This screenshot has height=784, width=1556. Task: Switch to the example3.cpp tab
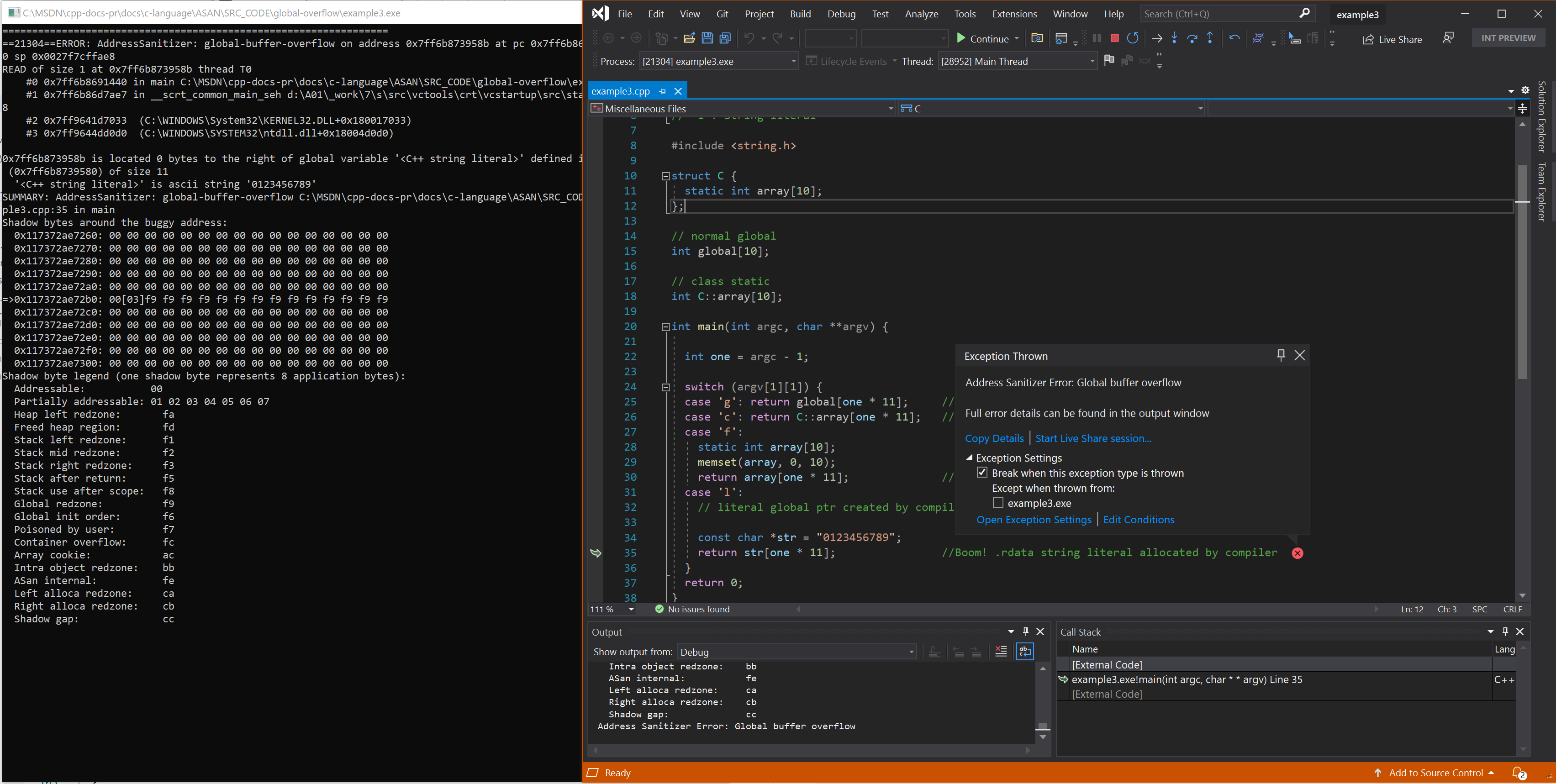click(620, 91)
